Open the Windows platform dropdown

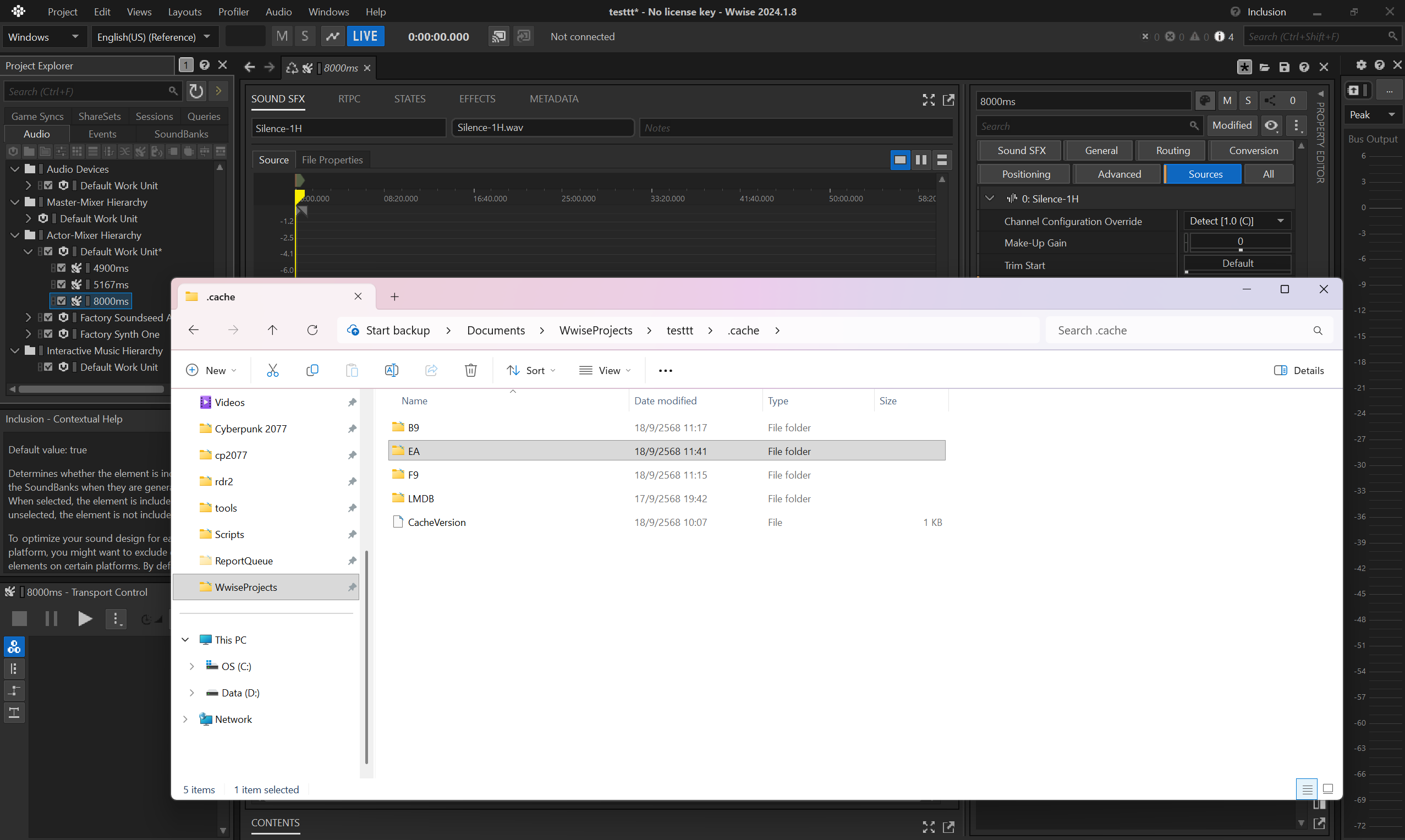pyautogui.click(x=43, y=37)
